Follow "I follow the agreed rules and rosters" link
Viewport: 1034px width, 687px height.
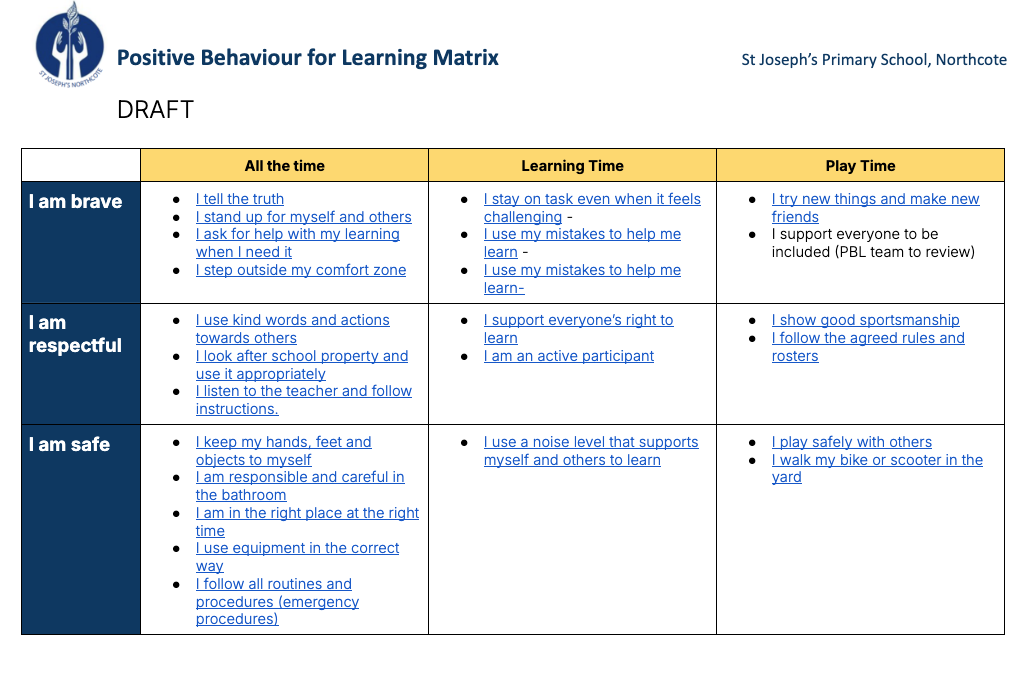(x=868, y=347)
